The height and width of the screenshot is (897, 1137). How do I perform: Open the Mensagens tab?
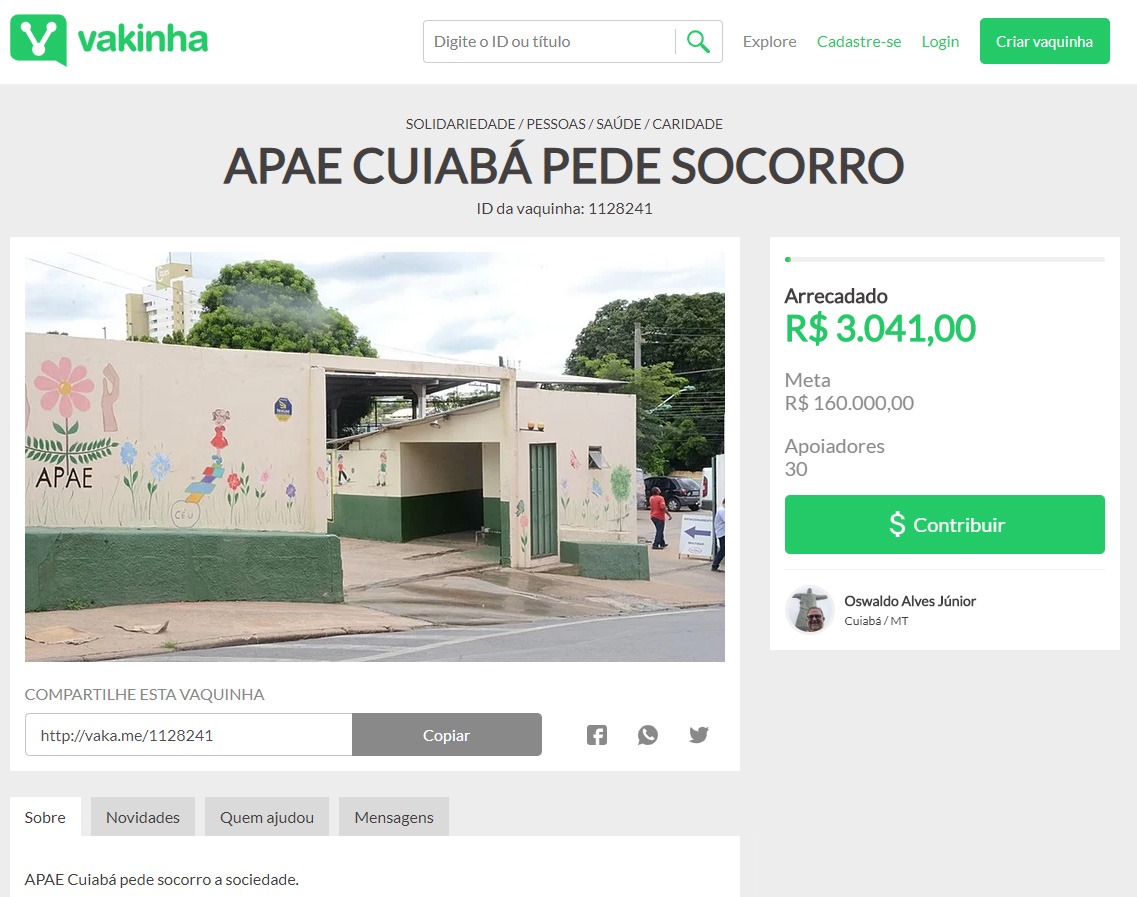[394, 817]
